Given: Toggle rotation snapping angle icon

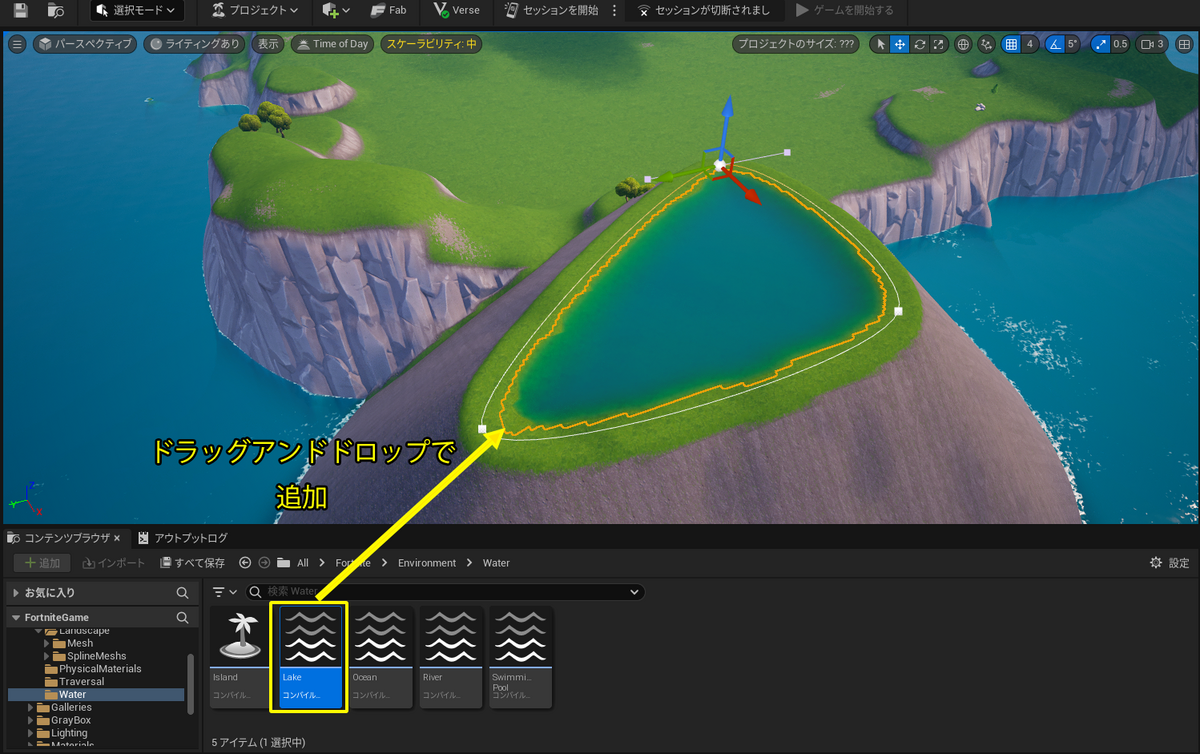Looking at the screenshot, I should pos(1055,44).
